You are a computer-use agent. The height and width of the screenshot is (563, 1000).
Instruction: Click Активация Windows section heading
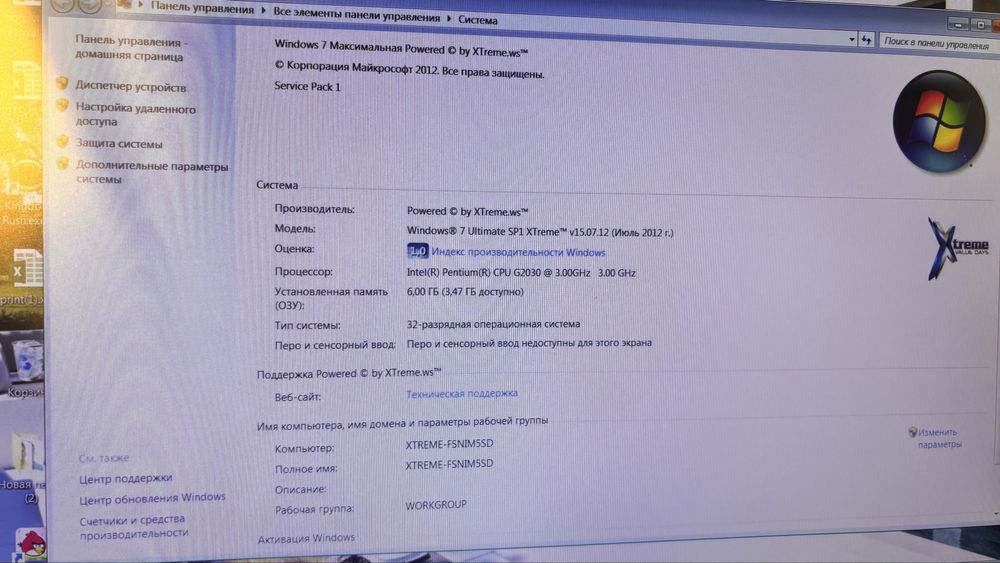[x=306, y=538]
